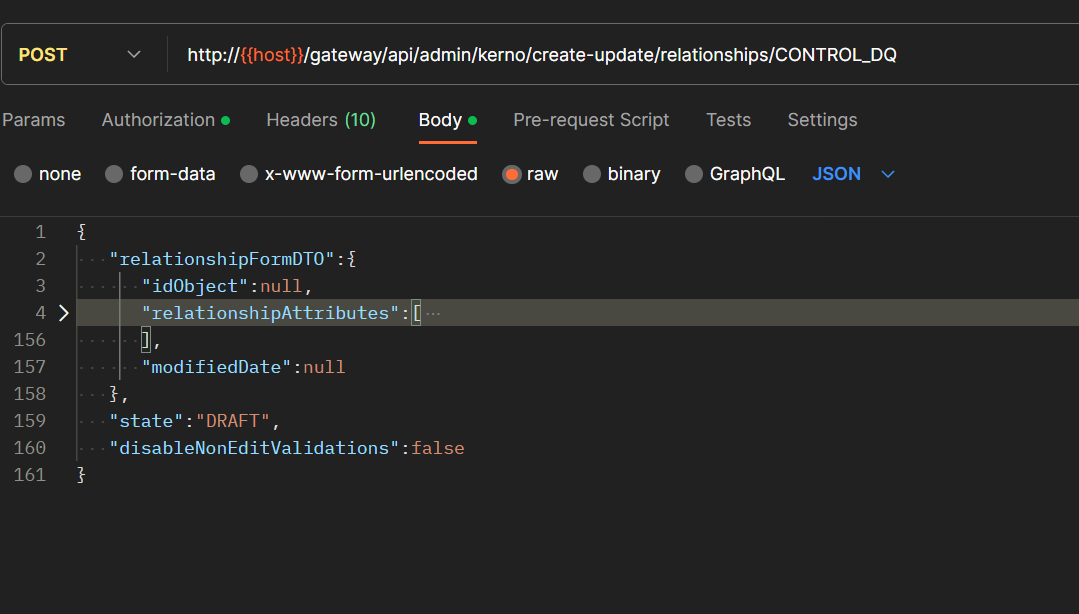Choose form-data body type
Image resolution: width=1079 pixels, height=614 pixels.
[114, 174]
